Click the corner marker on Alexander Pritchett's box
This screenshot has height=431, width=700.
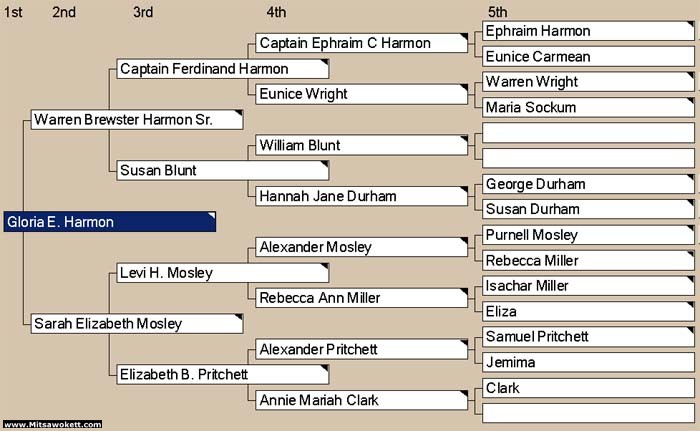click(x=464, y=344)
